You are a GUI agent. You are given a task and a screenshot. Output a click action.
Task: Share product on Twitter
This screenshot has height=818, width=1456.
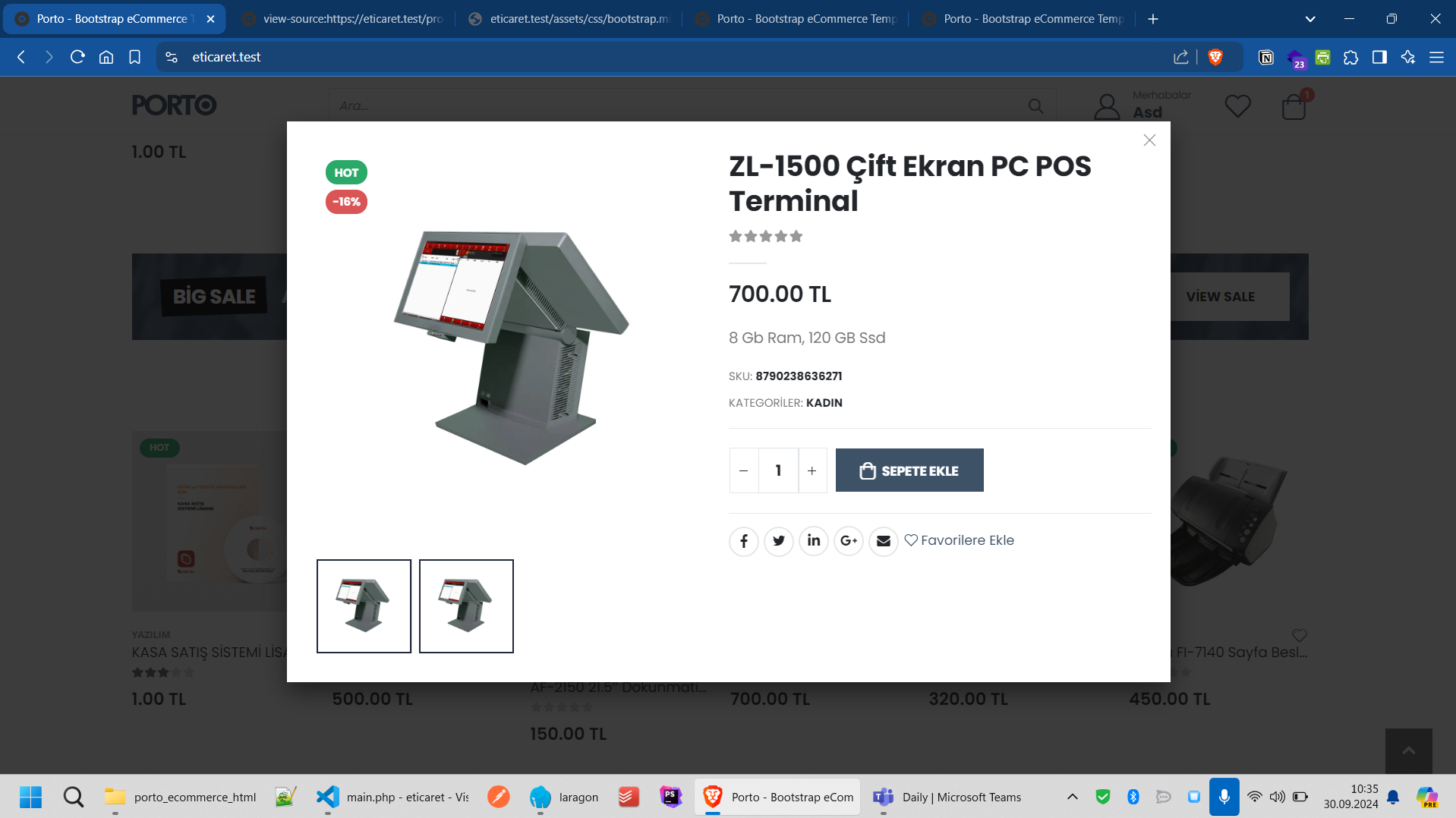click(779, 541)
